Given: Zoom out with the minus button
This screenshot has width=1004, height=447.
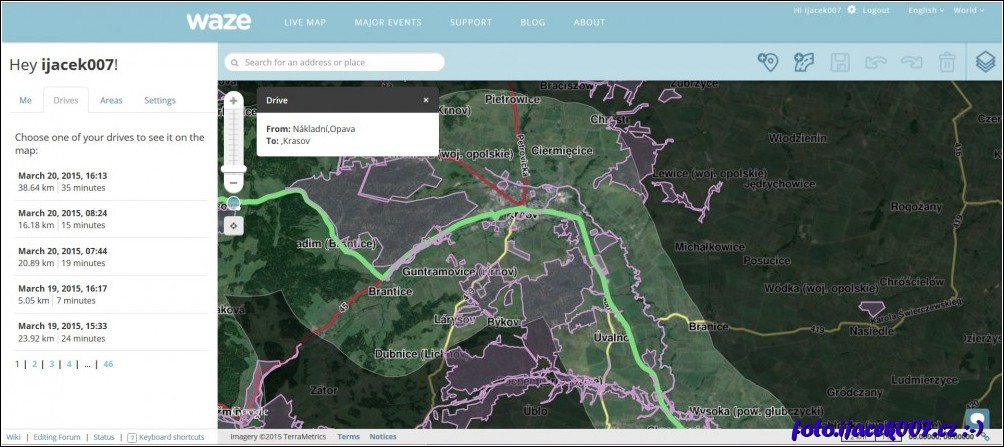Looking at the screenshot, I should pos(233,183).
